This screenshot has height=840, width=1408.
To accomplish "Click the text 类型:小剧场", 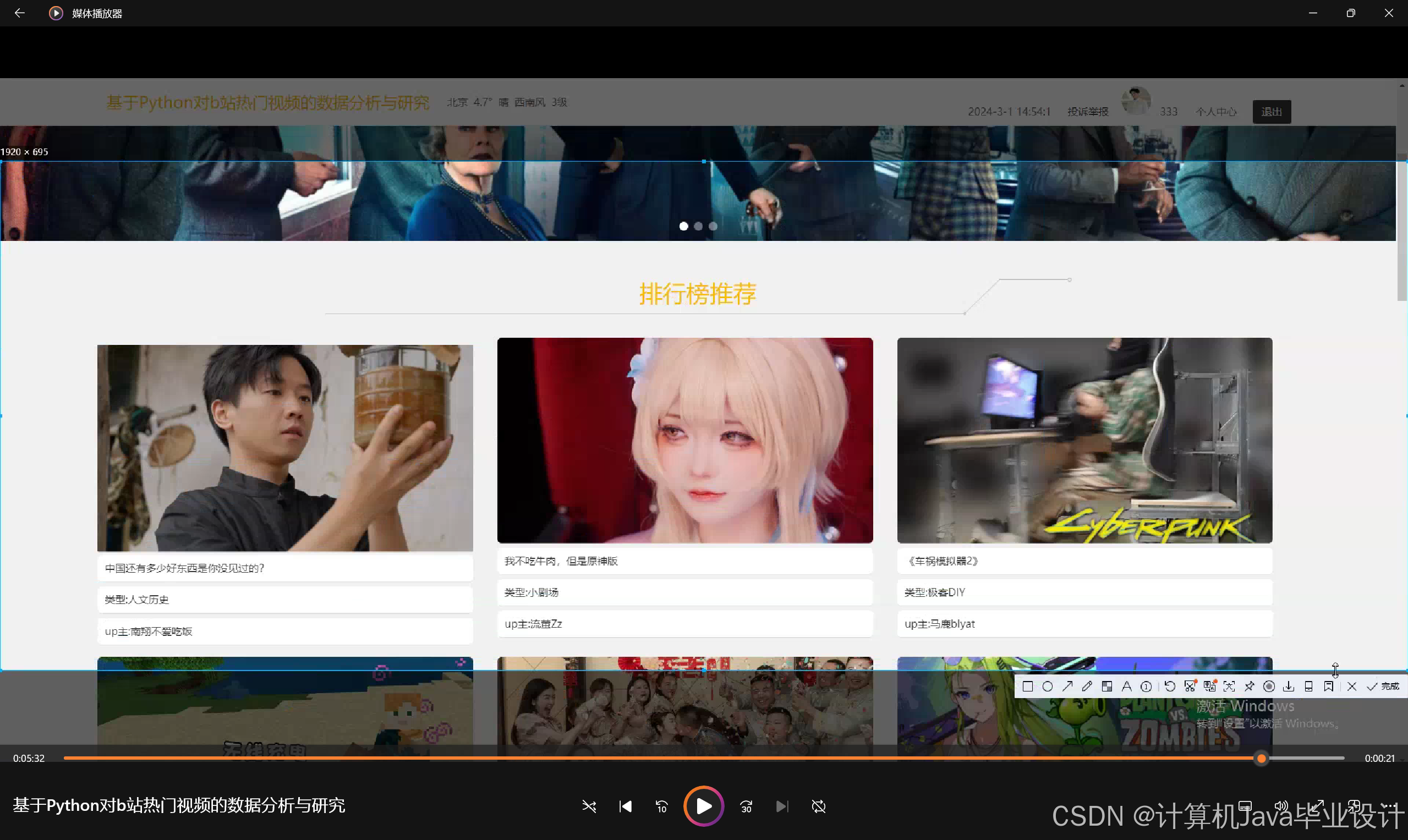I will pos(531,592).
